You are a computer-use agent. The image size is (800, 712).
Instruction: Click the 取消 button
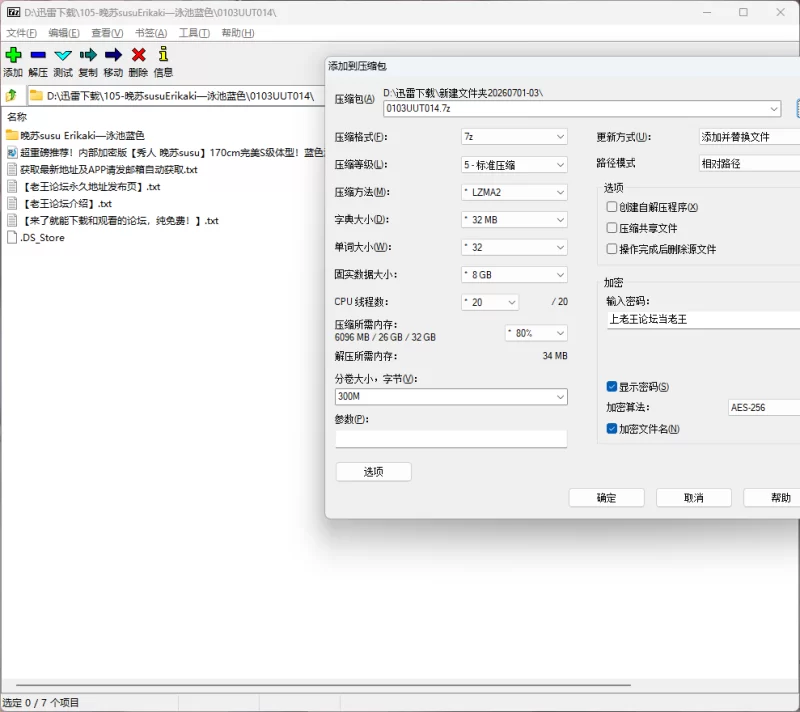pyautogui.click(x=694, y=498)
